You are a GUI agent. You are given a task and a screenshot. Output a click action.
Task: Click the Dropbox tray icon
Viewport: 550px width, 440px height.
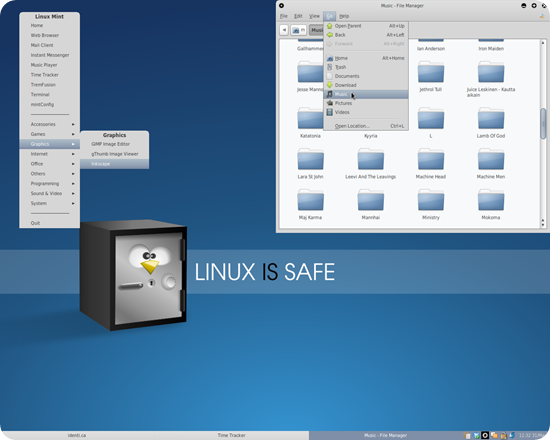pyautogui.click(x=476, y=435)
